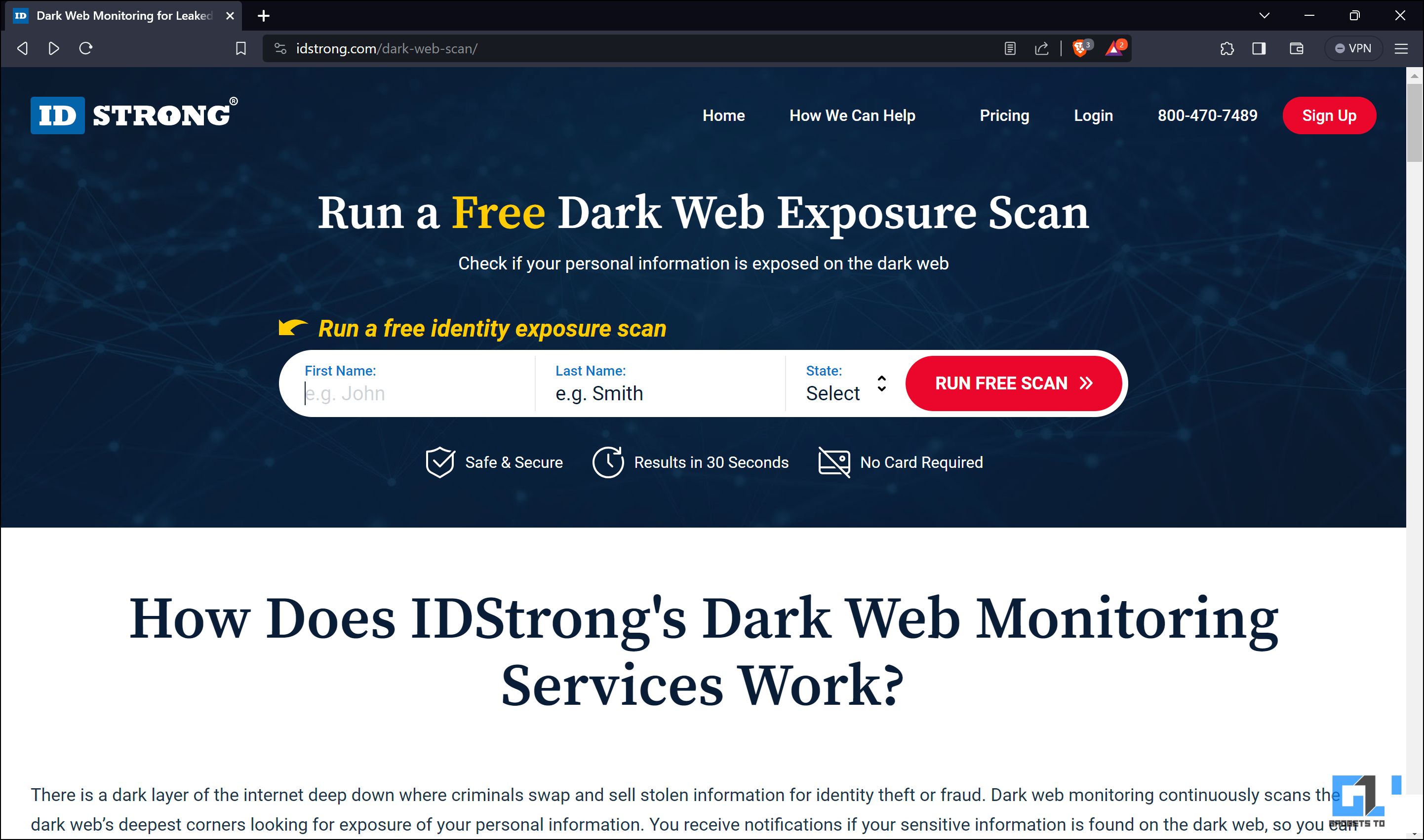The width and height of the screenshot is (1424, 840).
Task: Click the Safe & Secure shield icon
Action: click(x=440, y=462)
